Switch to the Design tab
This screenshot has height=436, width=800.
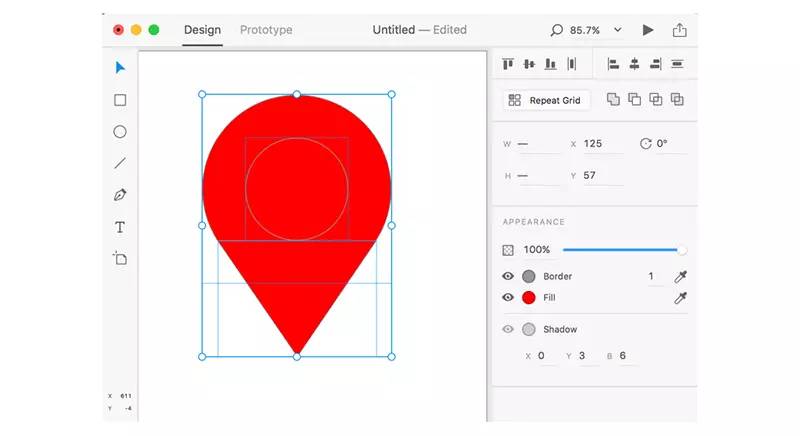click(x=202, y=30)
